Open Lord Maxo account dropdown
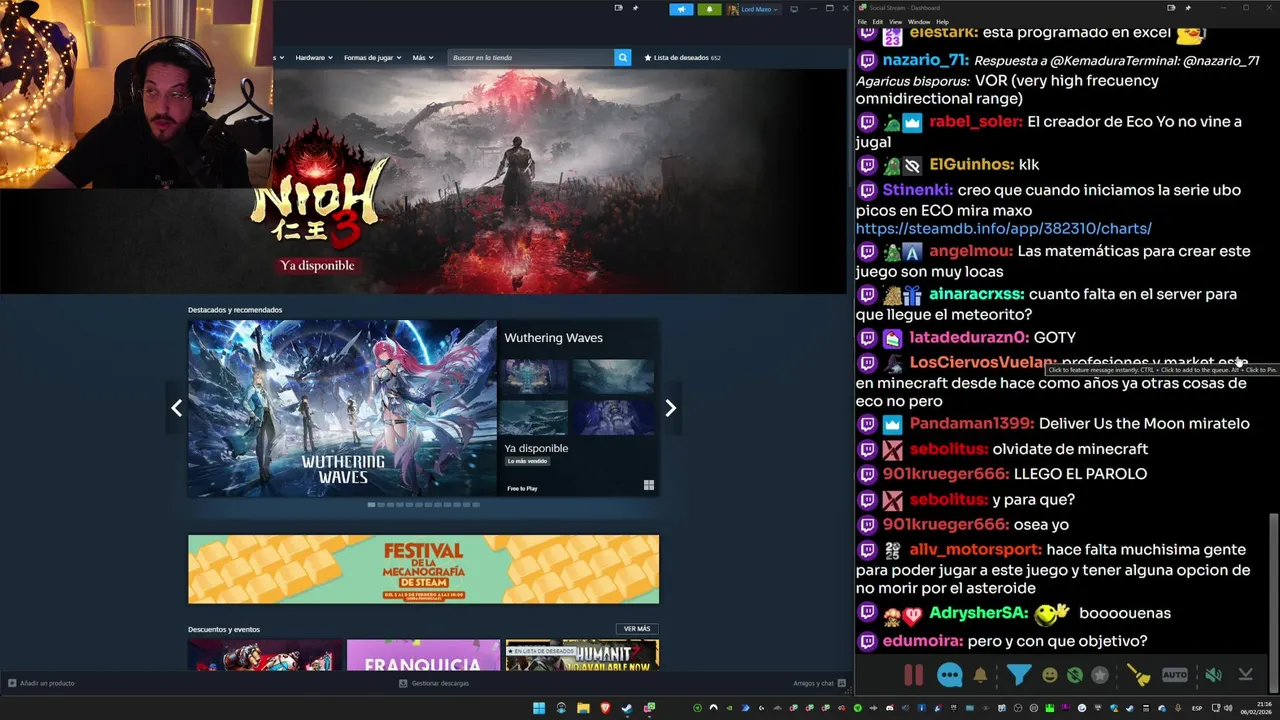 [x=753, y=9]
